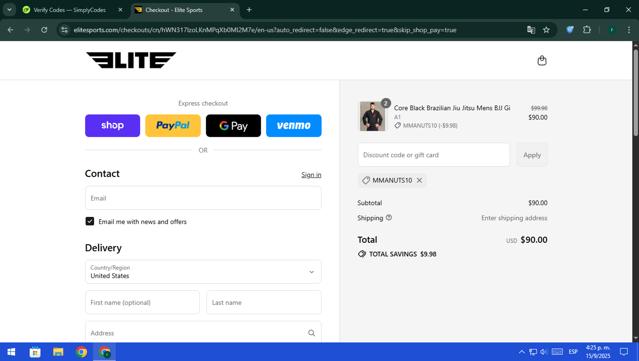The image size is (639, 361).
Task: Choose PayPal express checkout
Action: click(x=173, y=125)
